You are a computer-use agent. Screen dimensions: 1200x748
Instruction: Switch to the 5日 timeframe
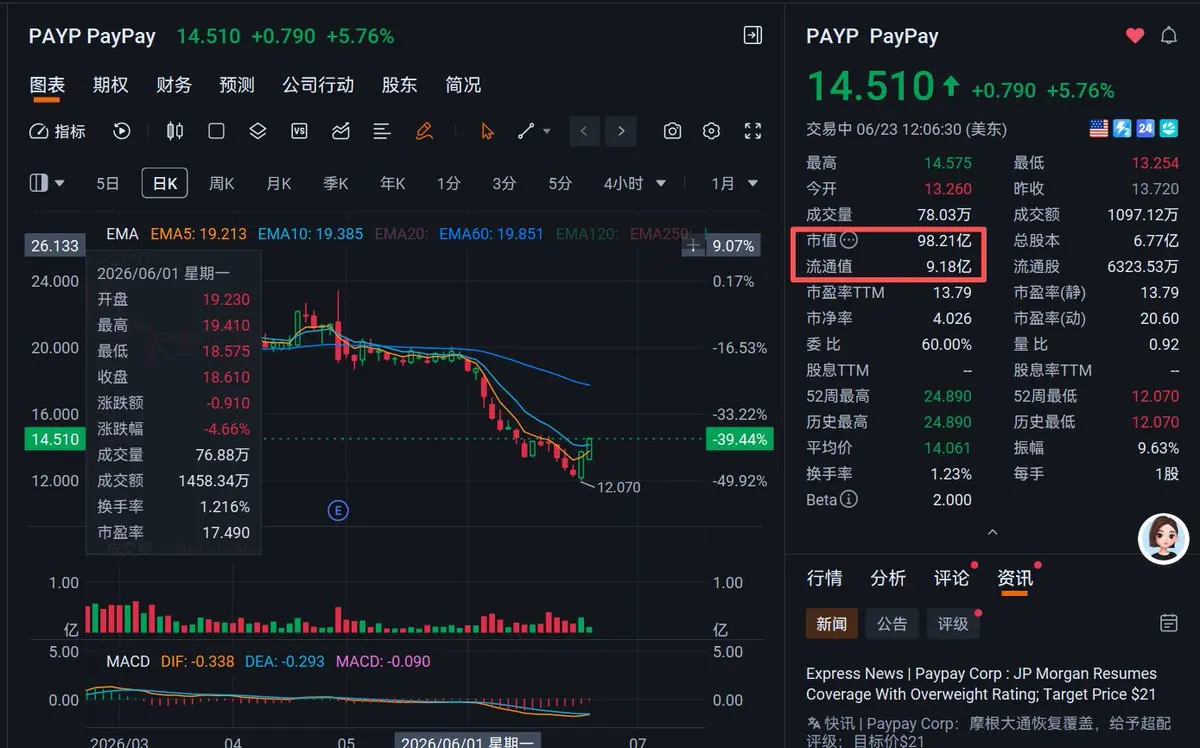point(108,183)
